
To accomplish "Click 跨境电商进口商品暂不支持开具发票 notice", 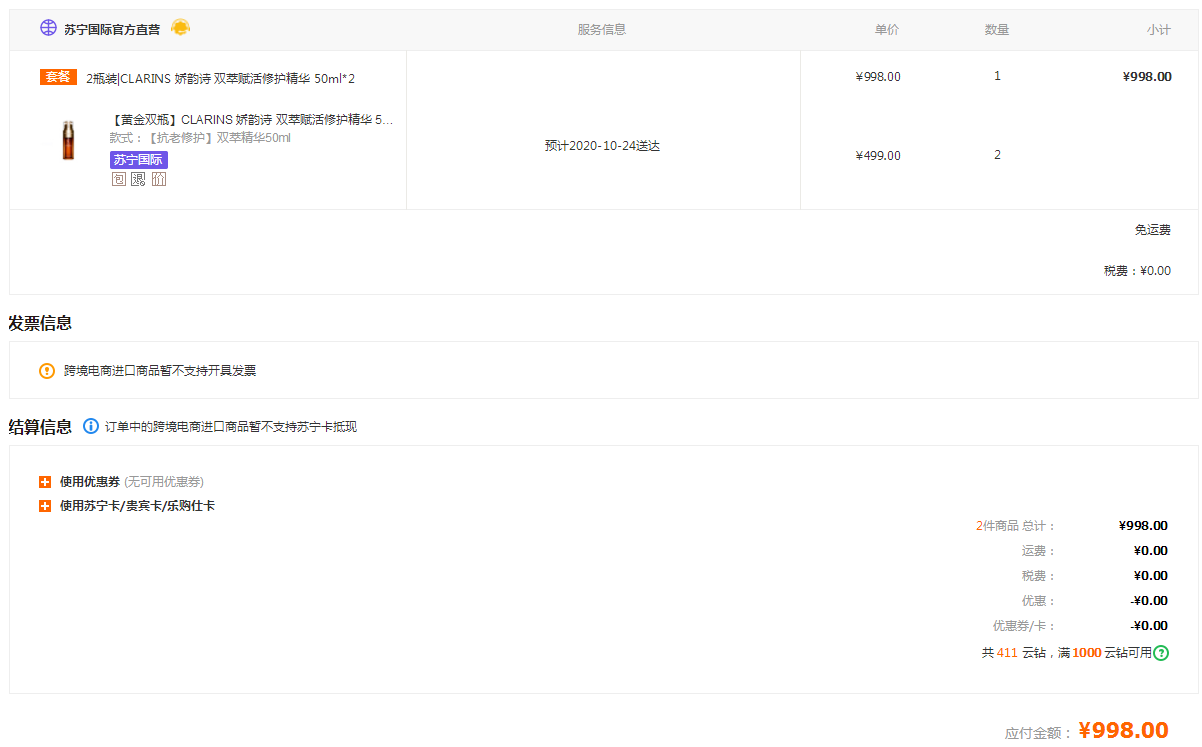I will [160, 371].
